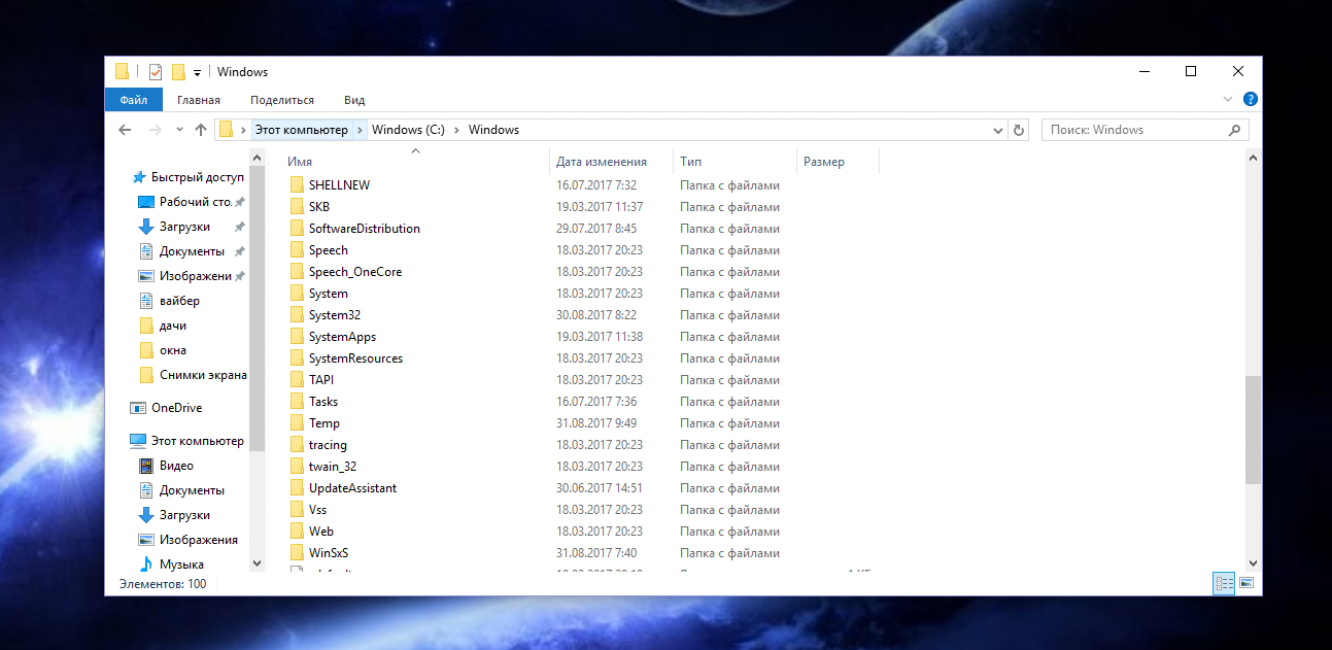Click the folder icon of the TAPI row
Image resolution: width=1332 pixels, height=650 pixels.
click(x=296, y=380)
